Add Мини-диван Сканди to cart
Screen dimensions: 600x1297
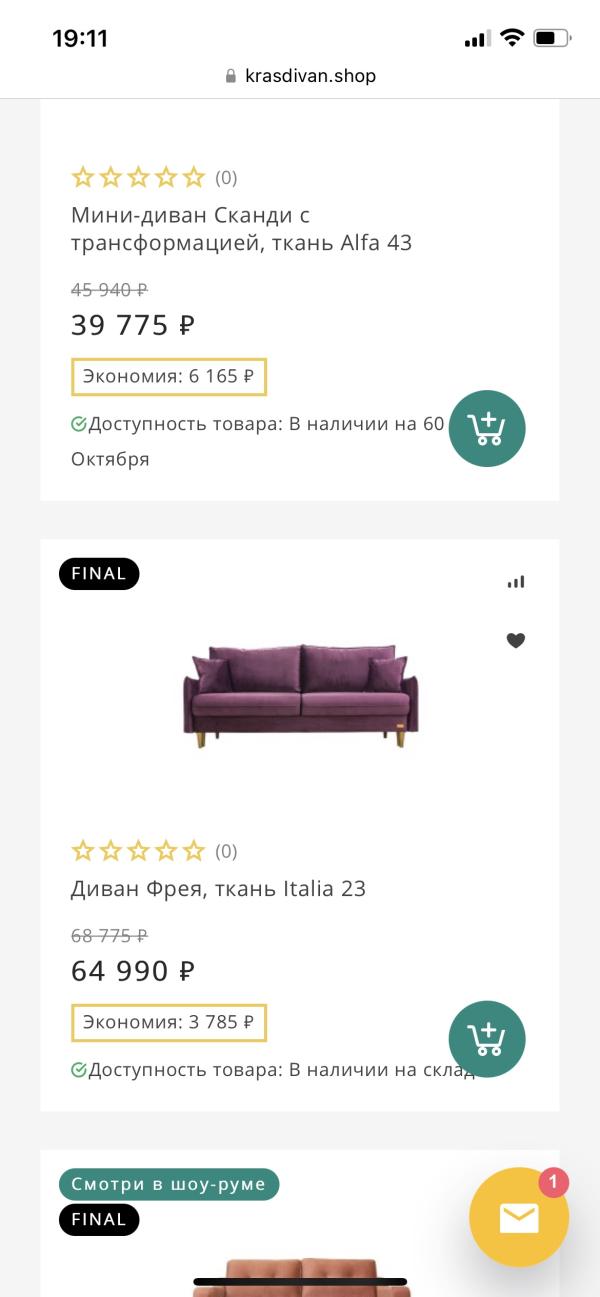tap(487, 428)
